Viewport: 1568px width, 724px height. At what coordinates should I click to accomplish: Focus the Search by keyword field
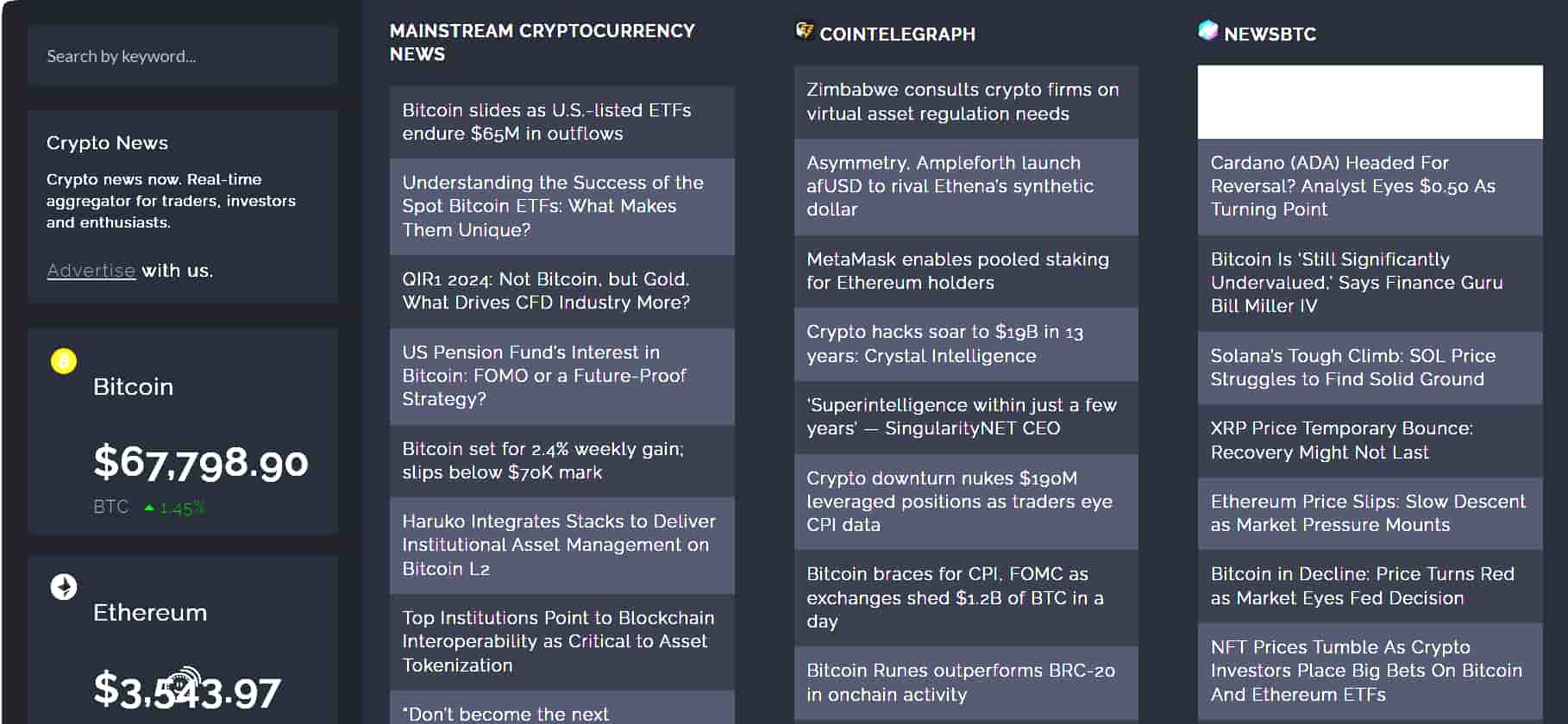[183, 56]
